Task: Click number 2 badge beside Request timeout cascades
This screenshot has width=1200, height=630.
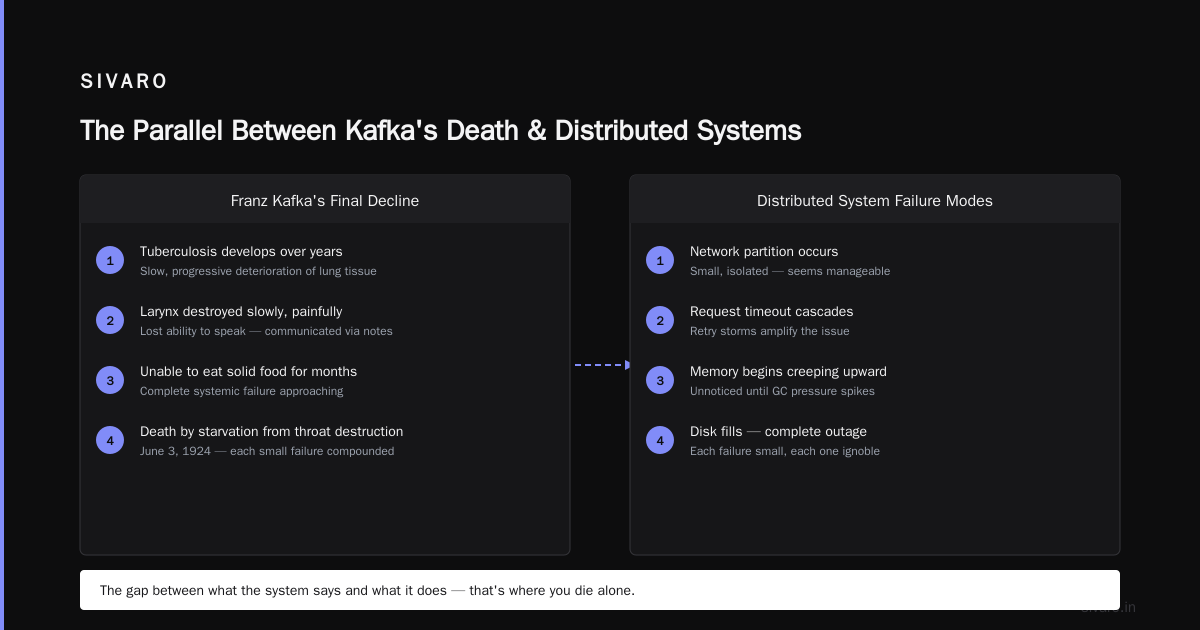Action: point(660,320)
